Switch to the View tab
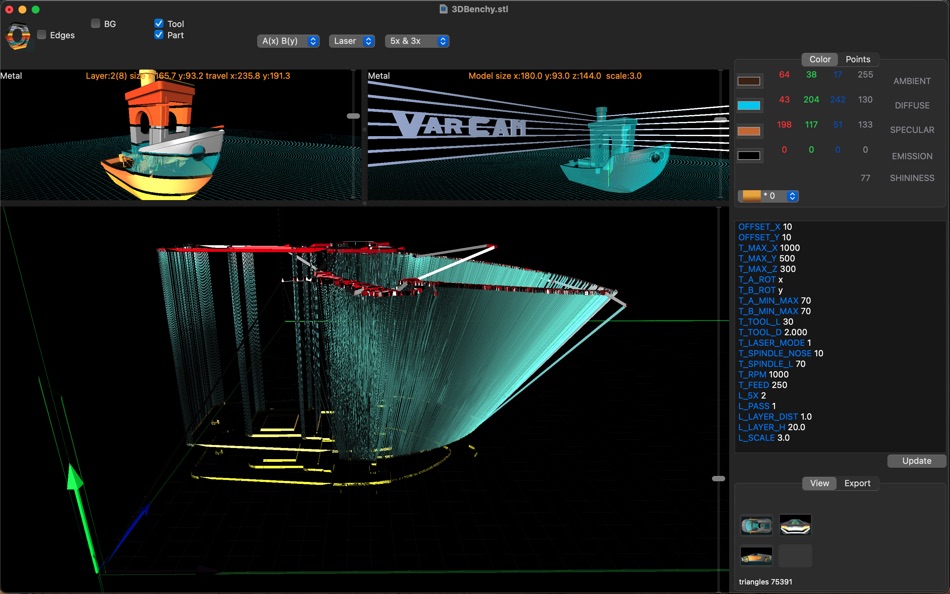Image resolution: width=950 pixels, height=594 pixels. click(x=819, y=483)
